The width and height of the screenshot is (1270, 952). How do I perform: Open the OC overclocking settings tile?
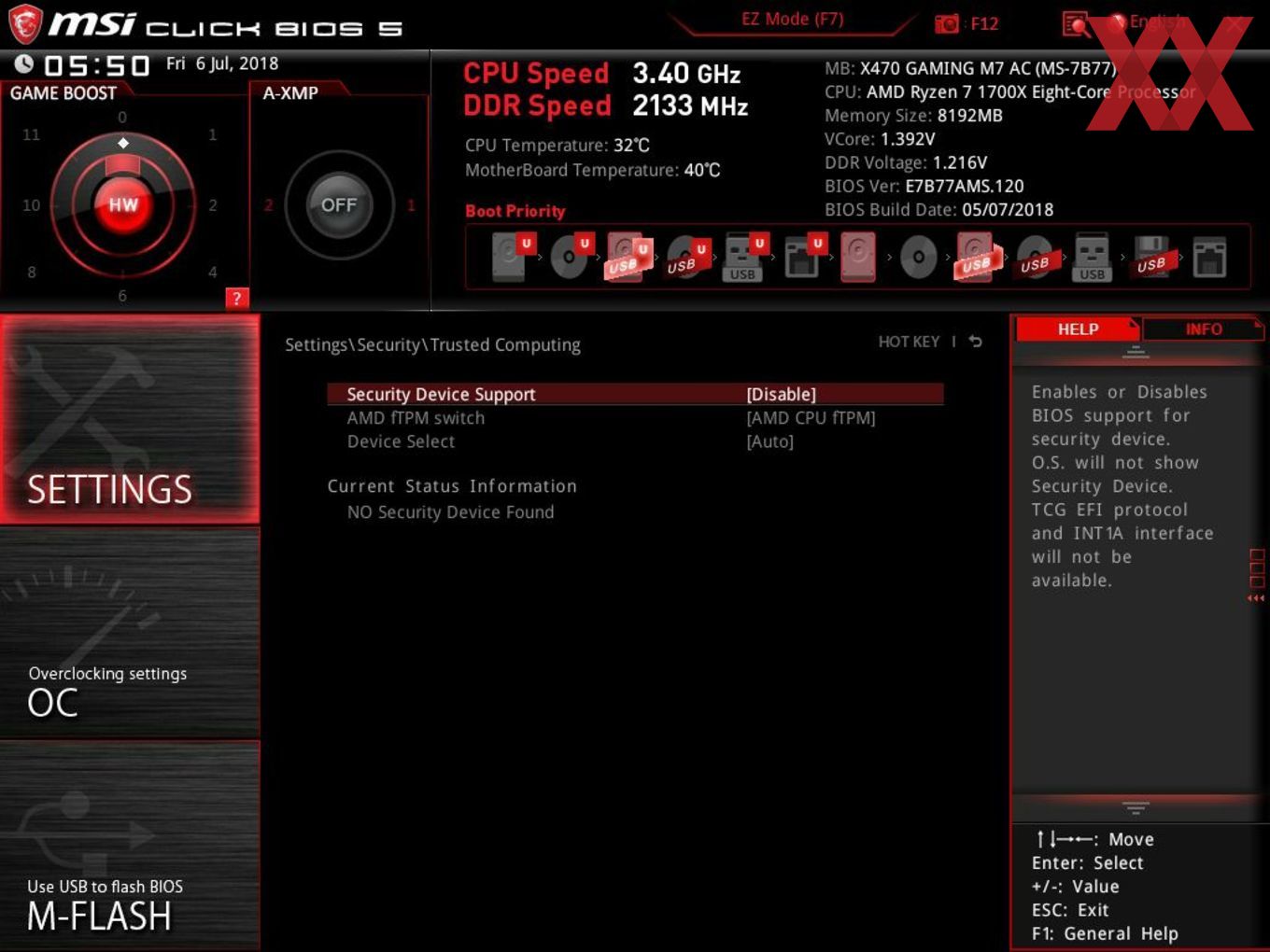[130, 633]
